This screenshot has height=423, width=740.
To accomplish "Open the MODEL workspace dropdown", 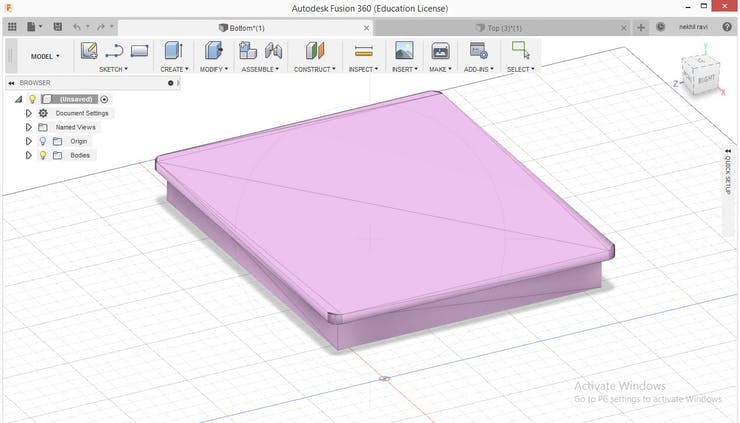I will (x=45, y=56).
